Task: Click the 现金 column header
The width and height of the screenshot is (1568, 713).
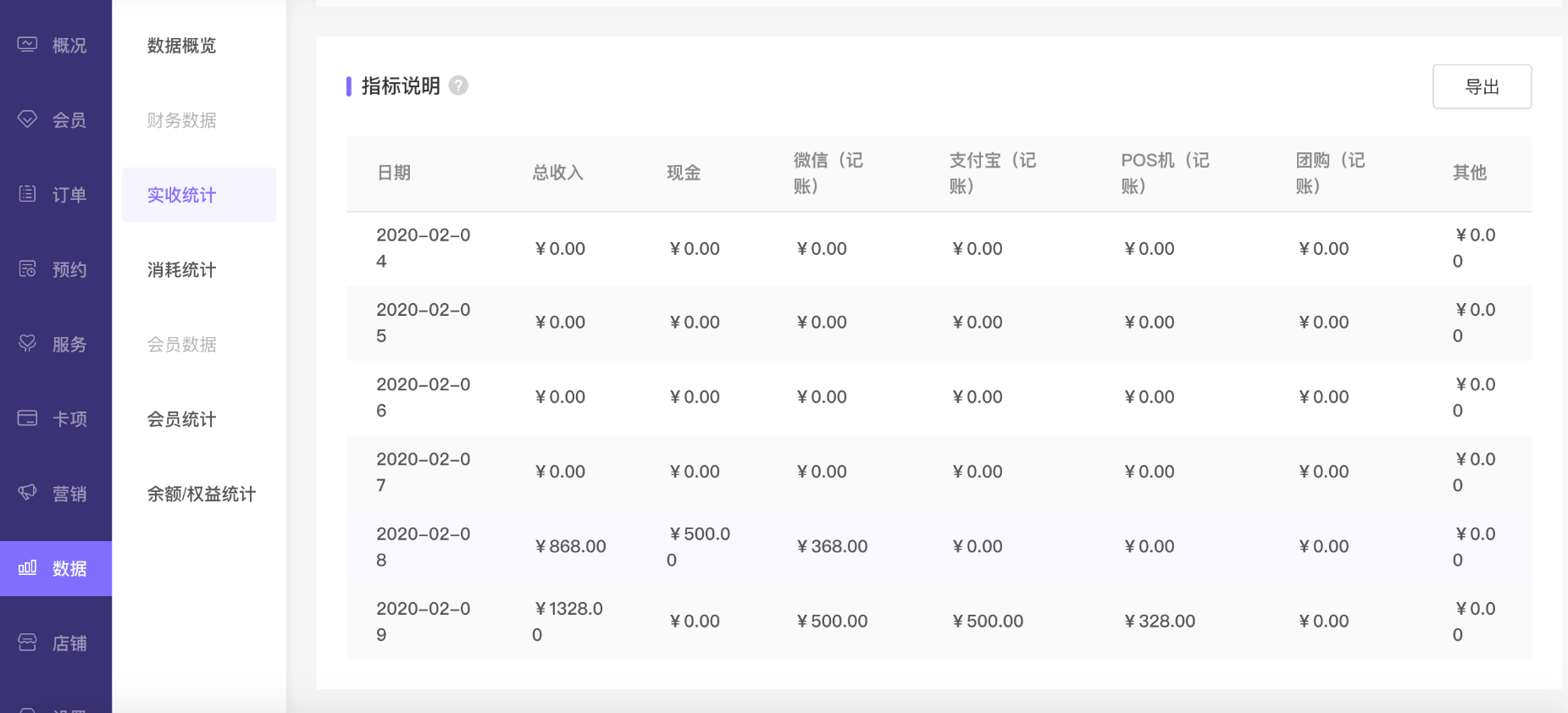Action: (684, 173)
